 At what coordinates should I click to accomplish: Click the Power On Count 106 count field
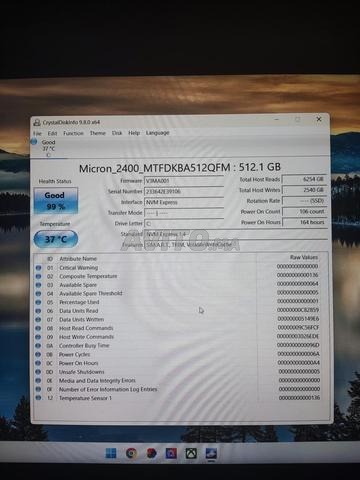(304, 211)
